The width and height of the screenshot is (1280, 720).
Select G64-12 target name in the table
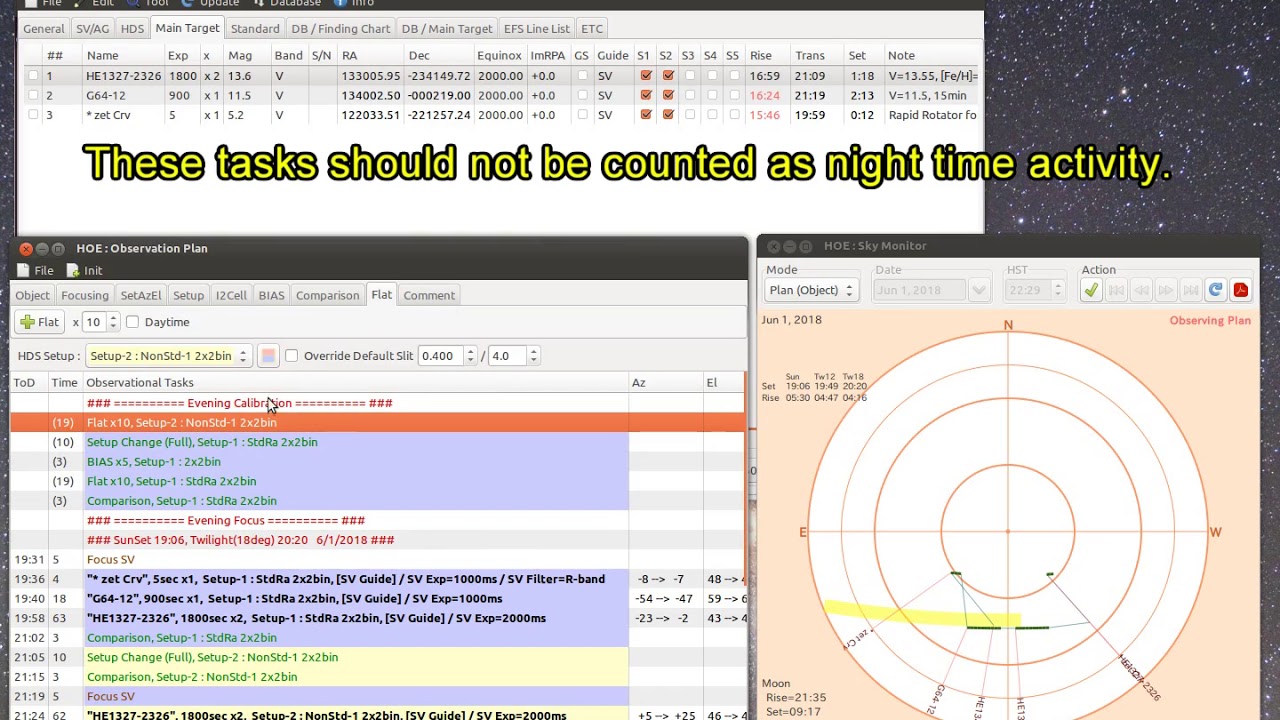(x=106, y=95)
